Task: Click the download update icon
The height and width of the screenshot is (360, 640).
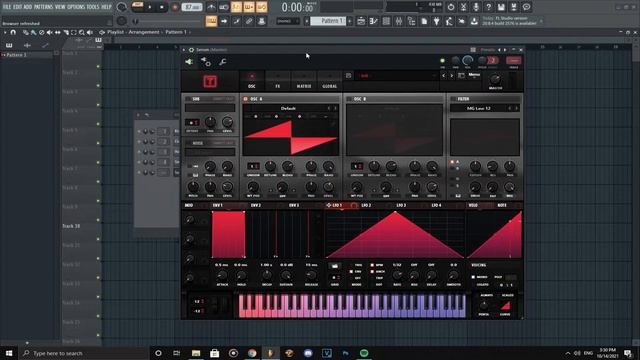Action: click(x=474, y=21)
